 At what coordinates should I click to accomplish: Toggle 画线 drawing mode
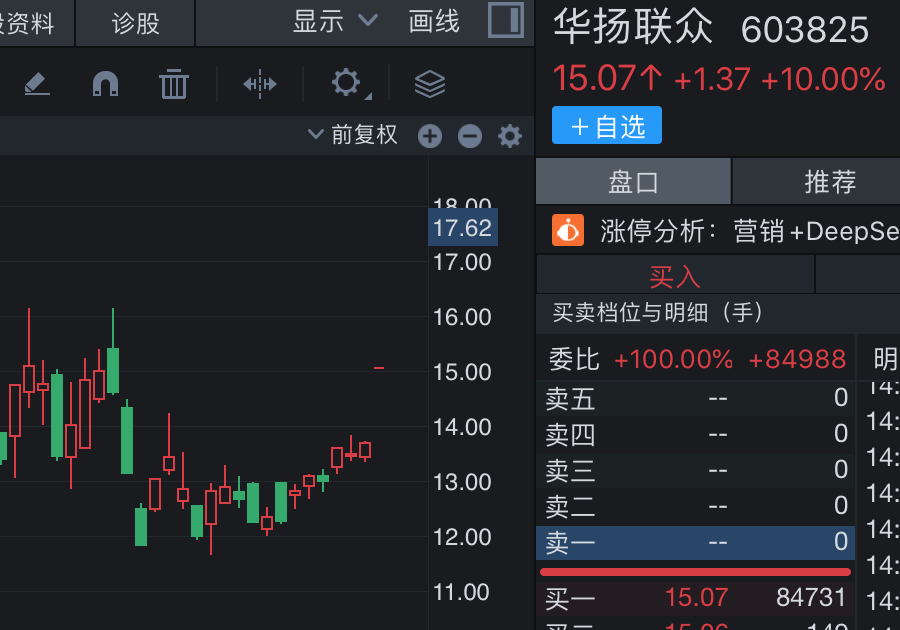point(434,21)
